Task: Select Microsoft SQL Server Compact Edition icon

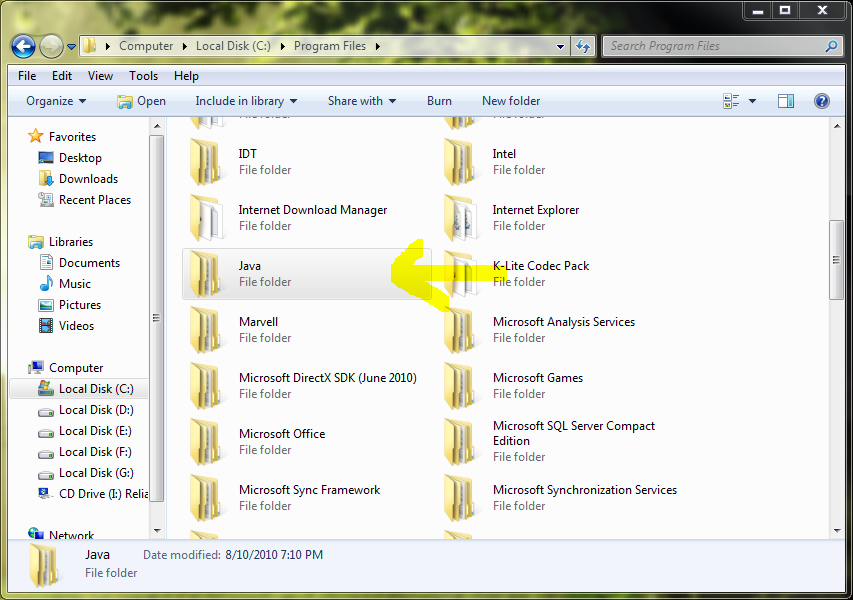Action: [460, 442]
